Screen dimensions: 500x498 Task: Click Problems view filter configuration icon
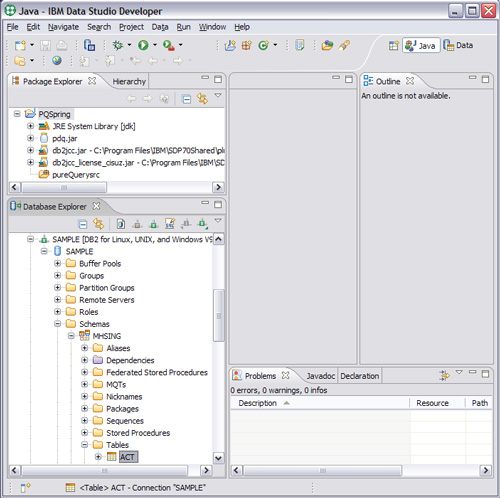(x=444, y=376)
